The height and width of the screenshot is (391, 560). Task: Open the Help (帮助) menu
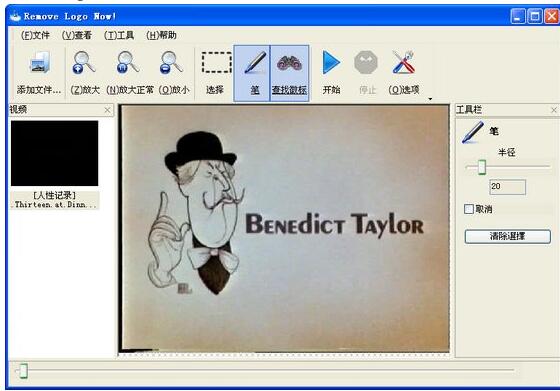pos(161,35)
